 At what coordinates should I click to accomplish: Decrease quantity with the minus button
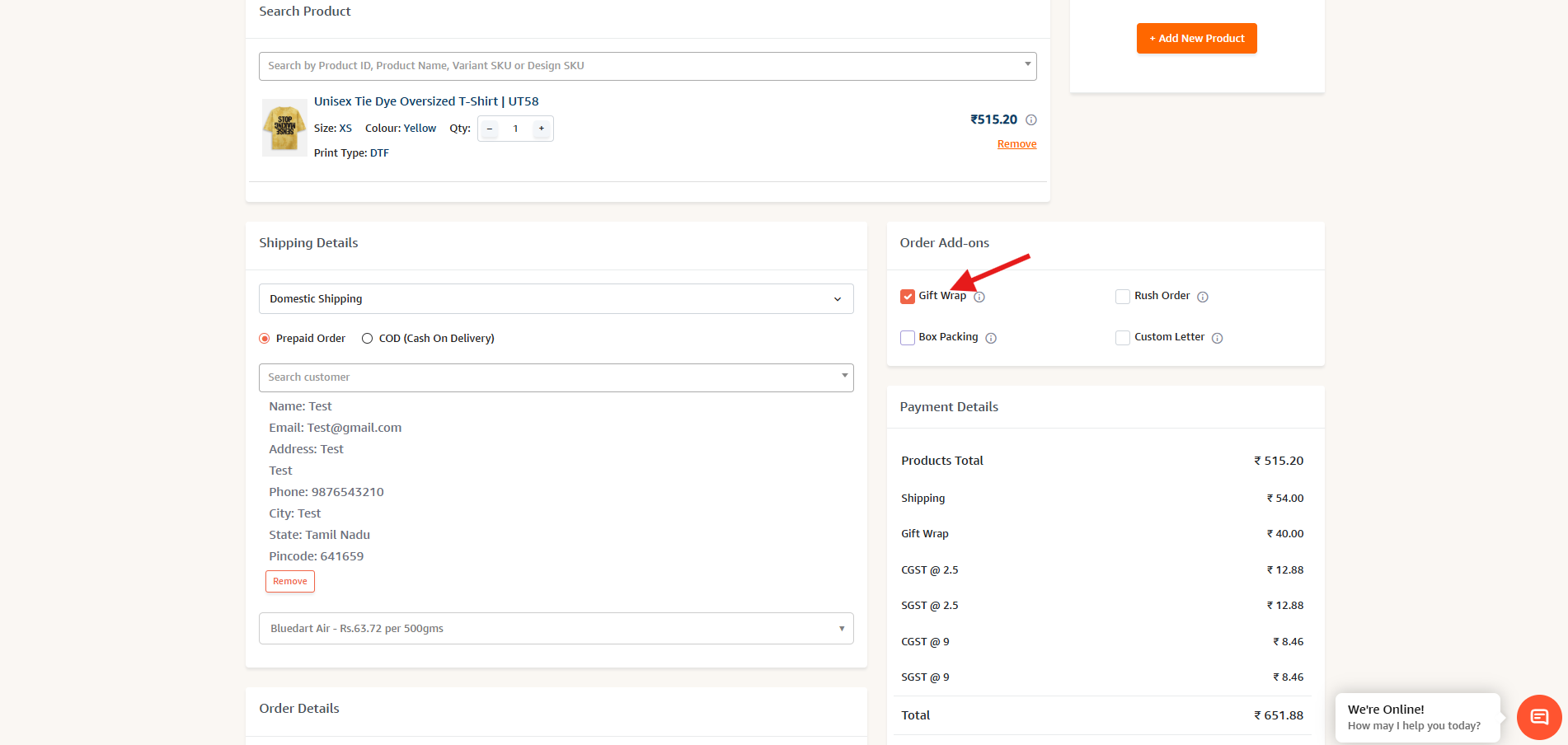click(490, 129)
